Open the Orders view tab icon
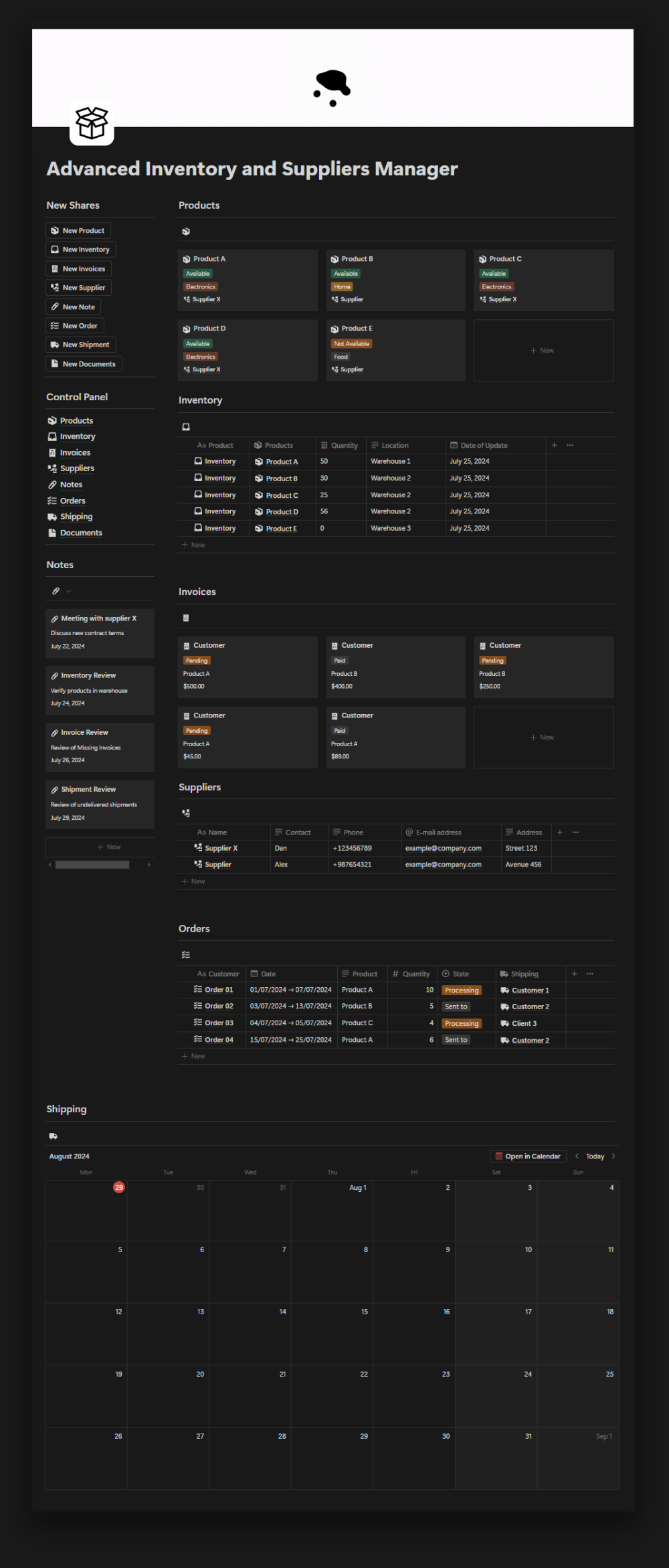Image resolution: width=669 pixels, height=1568 pixels. [186, 955]
